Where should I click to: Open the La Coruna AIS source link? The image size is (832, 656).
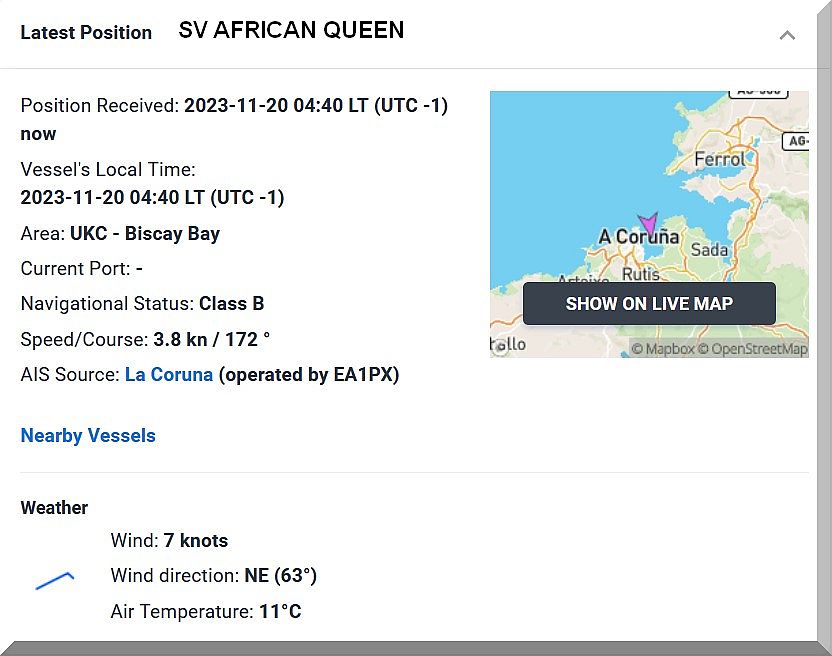(x=168, y=375)
